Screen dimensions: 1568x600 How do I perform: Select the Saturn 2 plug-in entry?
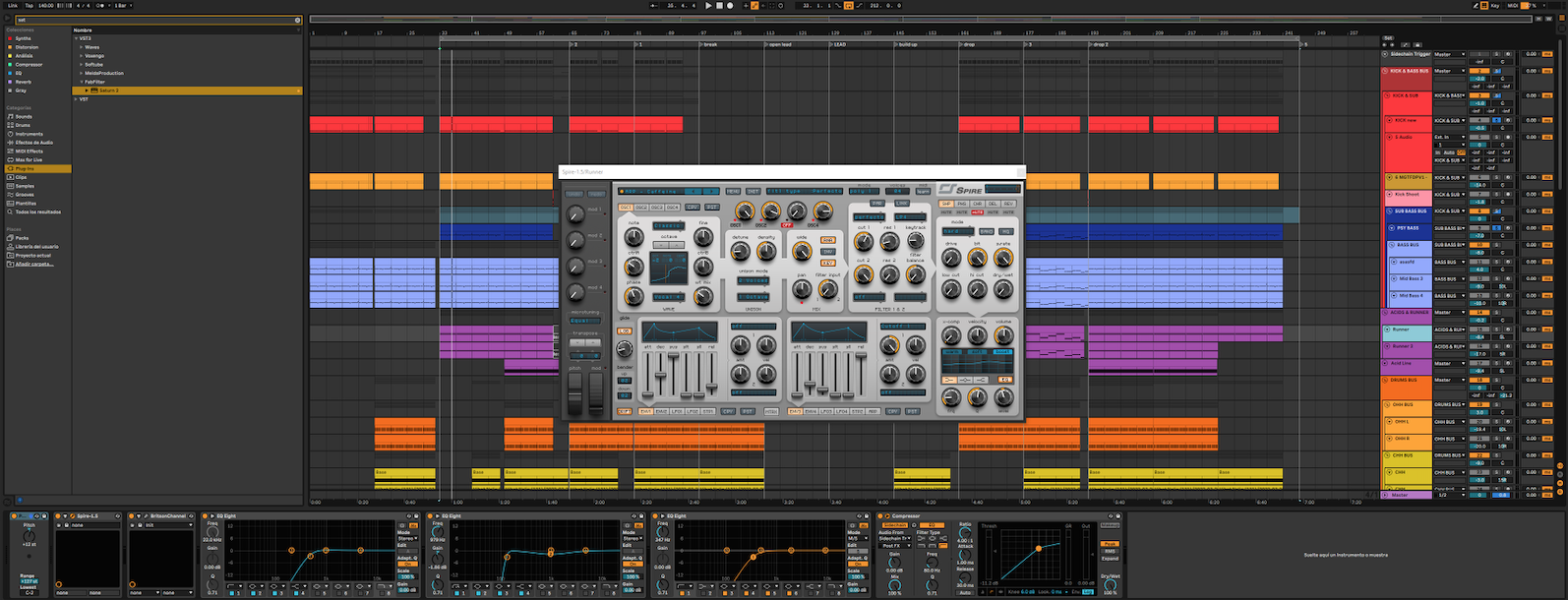tap(187, 90)
